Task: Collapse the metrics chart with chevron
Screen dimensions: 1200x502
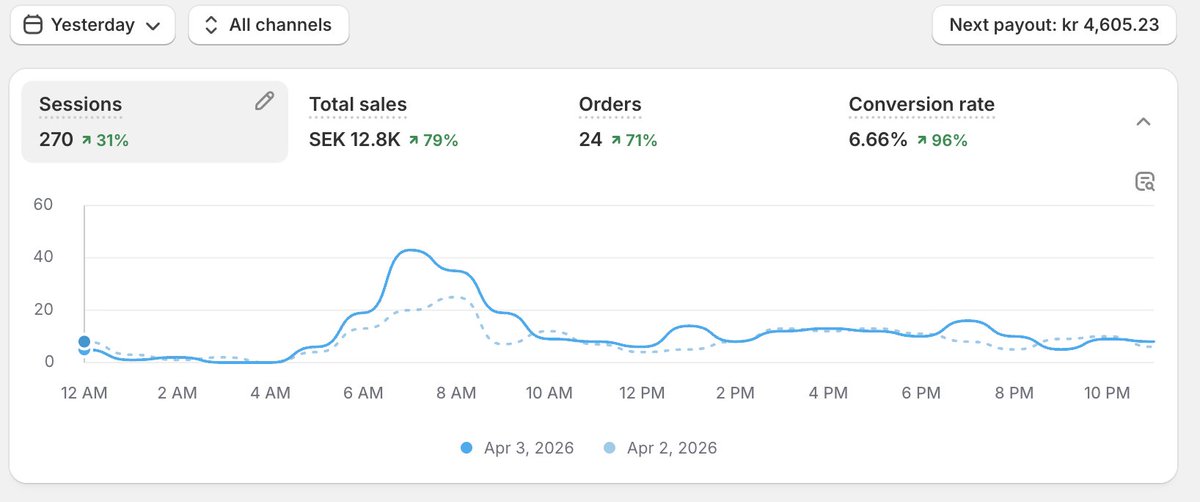Action: coord(1144,122)
